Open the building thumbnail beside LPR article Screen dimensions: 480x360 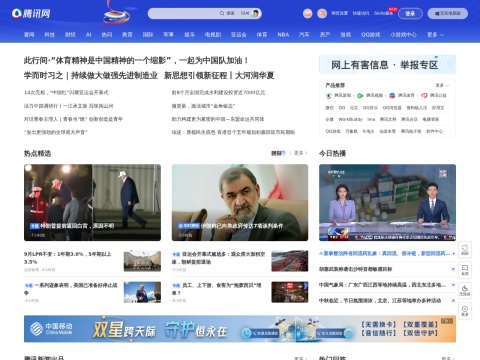142,261
